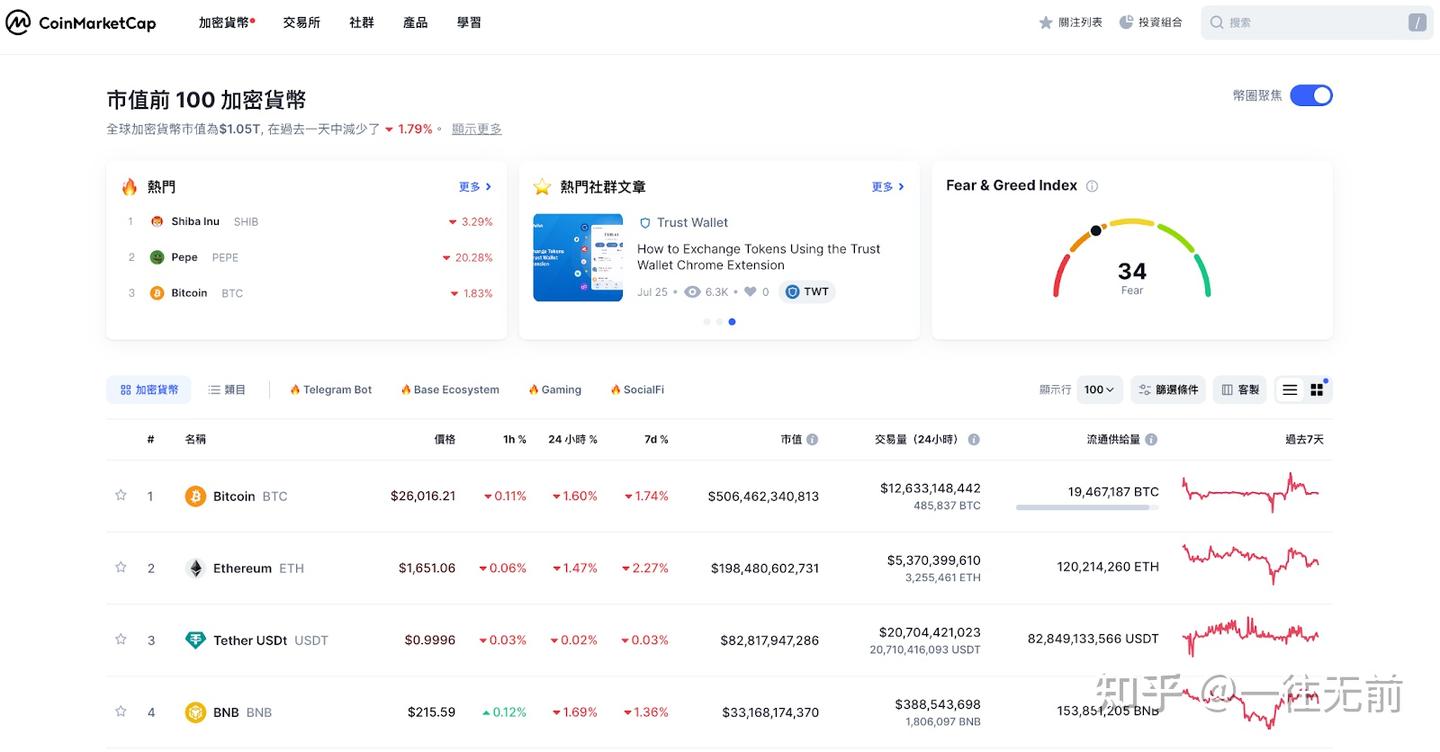Click Bitcoin's circulating supply progress bar
The image size is (1440, 752).
(x=1087, y=507)
